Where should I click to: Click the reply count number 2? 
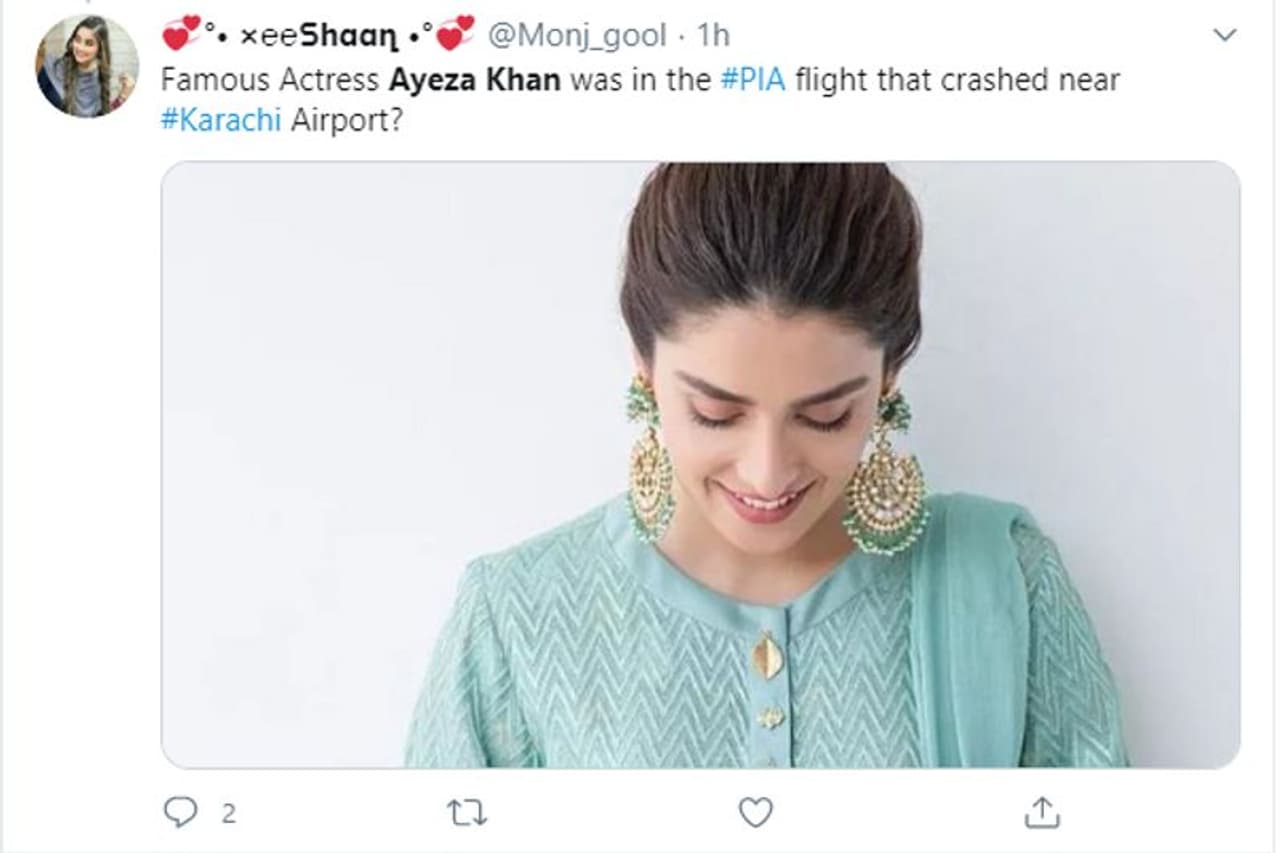[228, 814]
